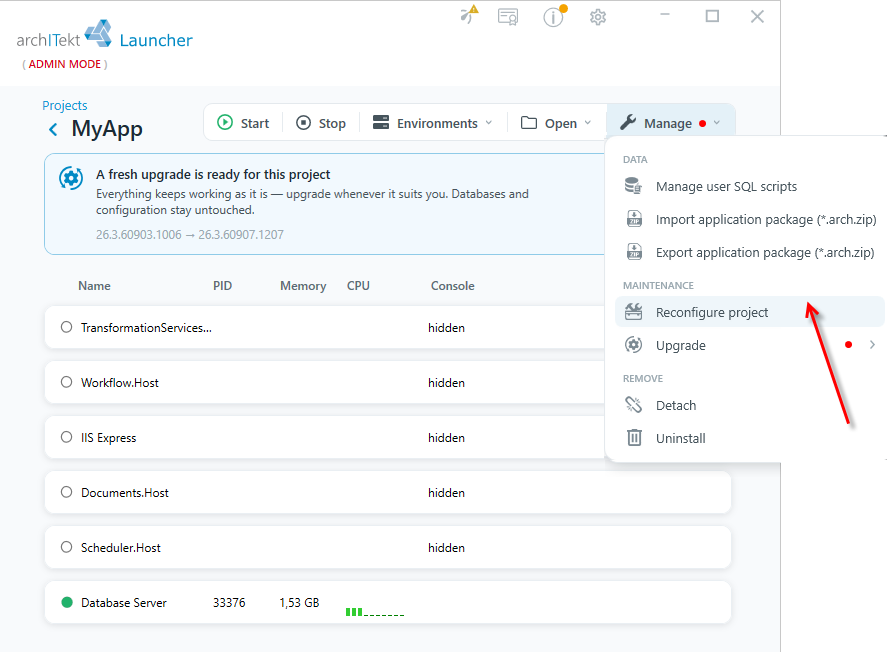Click the Stop button label
Viewport: 887px width, 652px height.
[x=332, y=123]
